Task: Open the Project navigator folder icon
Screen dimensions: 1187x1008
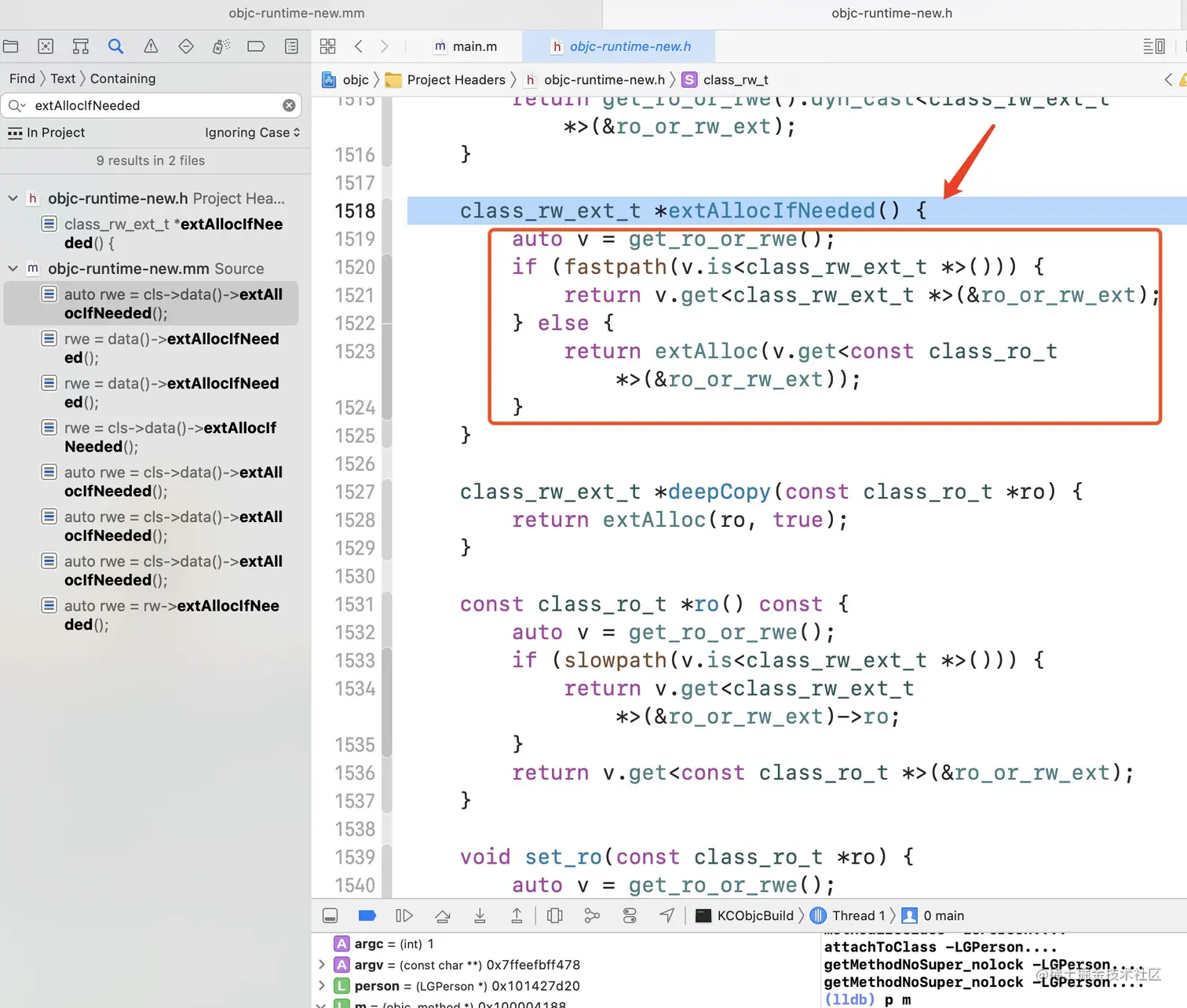Action: coord(10,46)
